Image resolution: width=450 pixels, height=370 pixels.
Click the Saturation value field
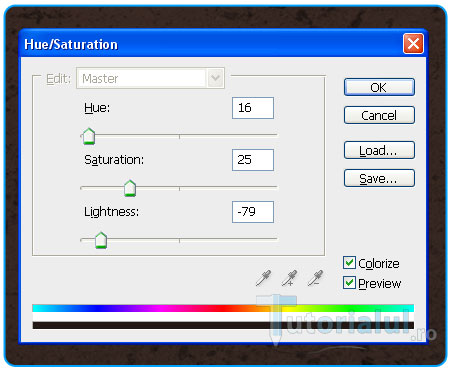253,160
